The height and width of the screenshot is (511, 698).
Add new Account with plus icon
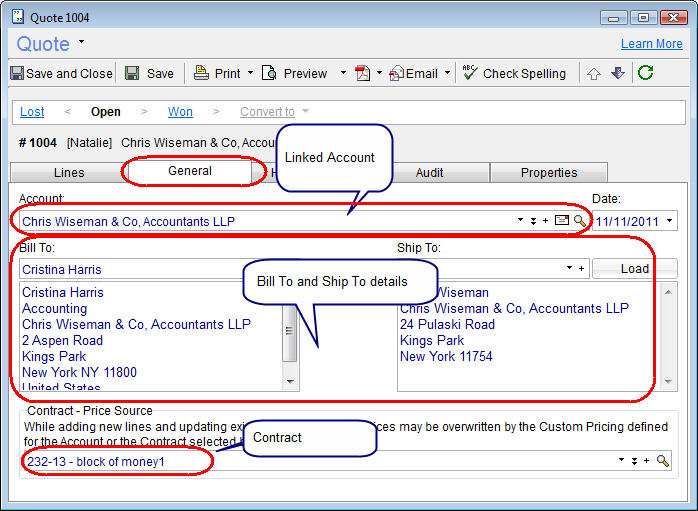[546, 221]
